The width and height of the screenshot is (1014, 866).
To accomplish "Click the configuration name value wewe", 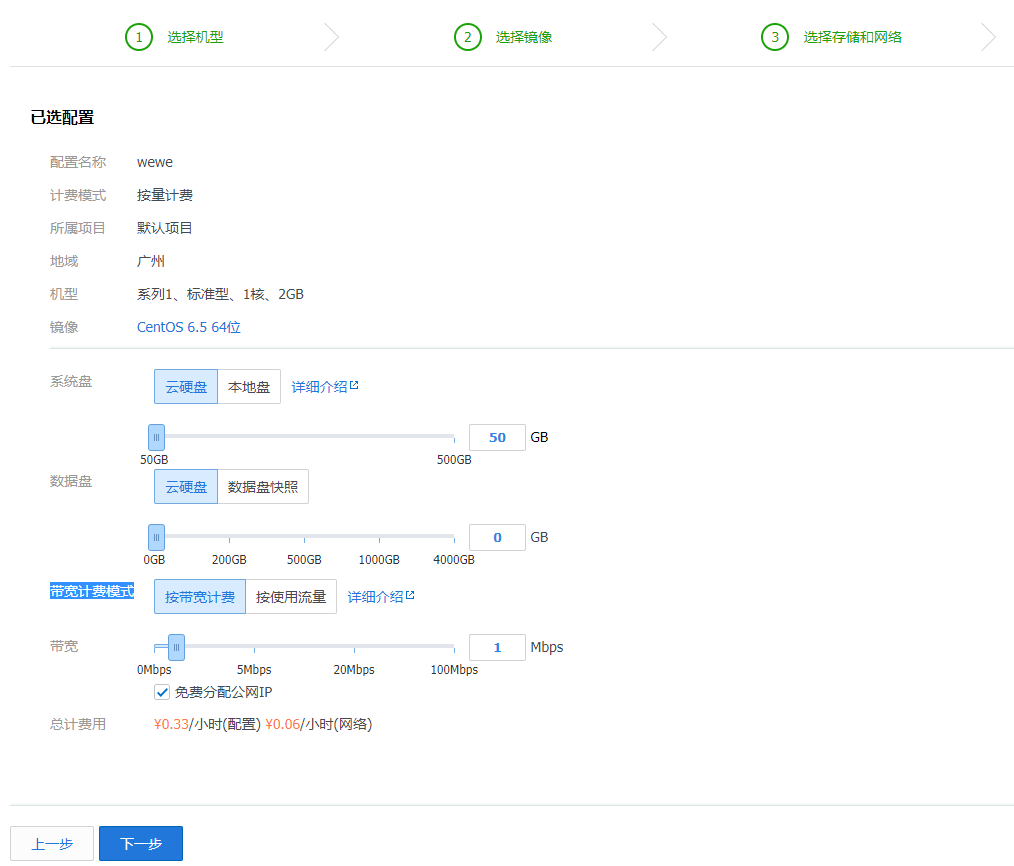I will pyautogui.click(x=155, y=162).
